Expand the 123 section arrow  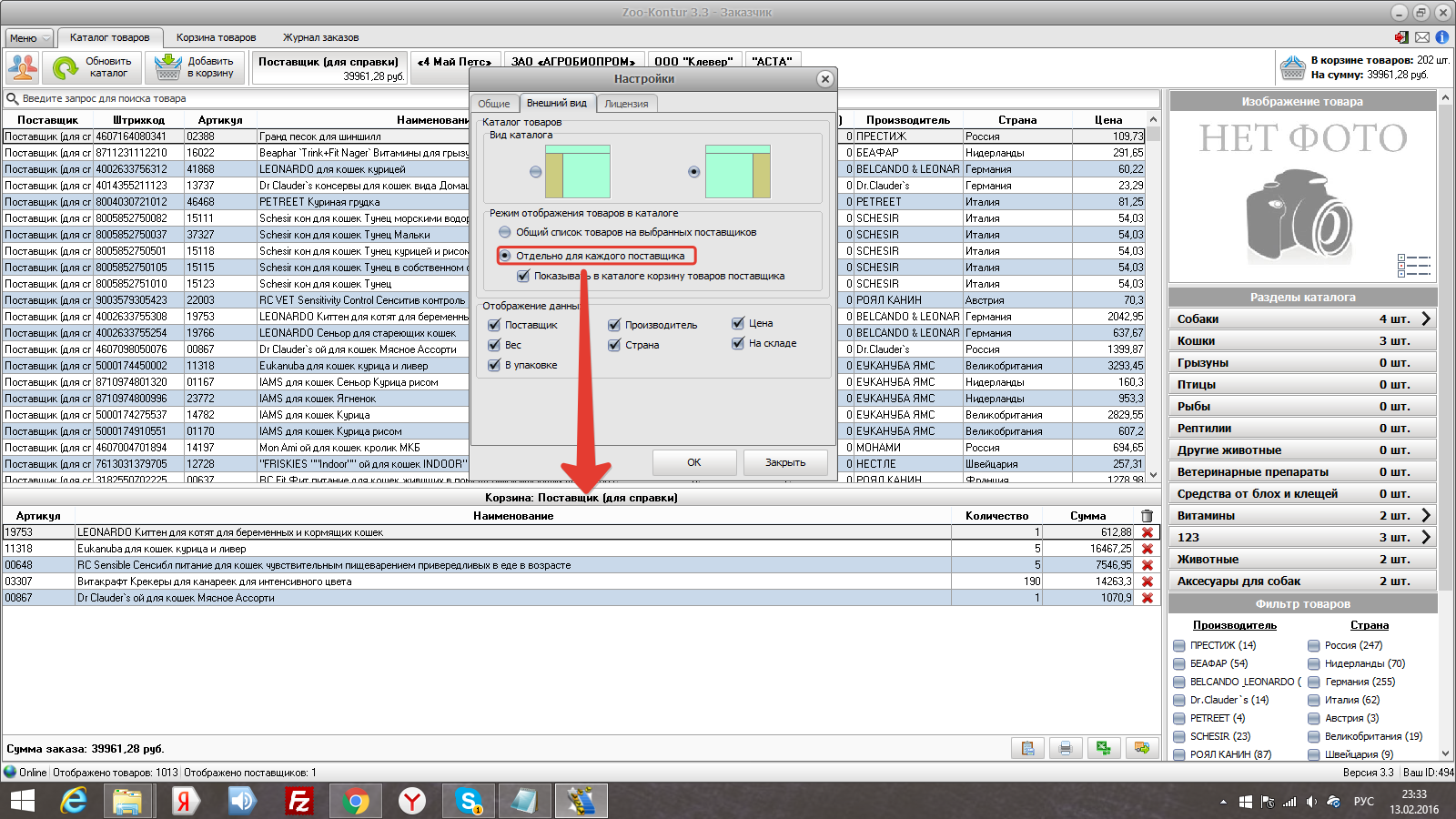[1427, 537]
